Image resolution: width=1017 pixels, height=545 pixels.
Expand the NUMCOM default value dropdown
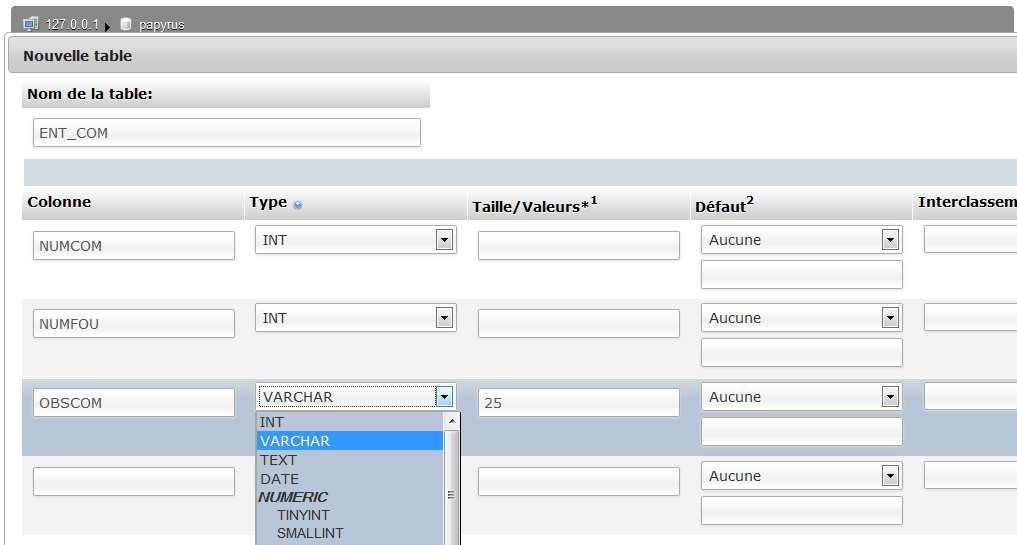(x=890, y=240)
